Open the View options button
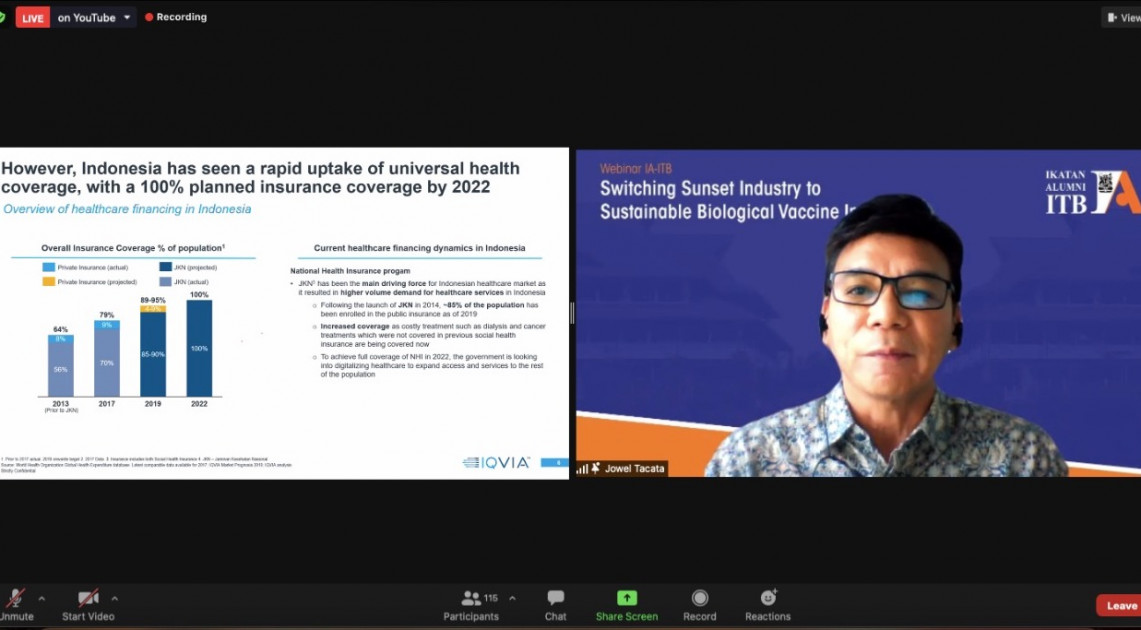 point(1122,17)
